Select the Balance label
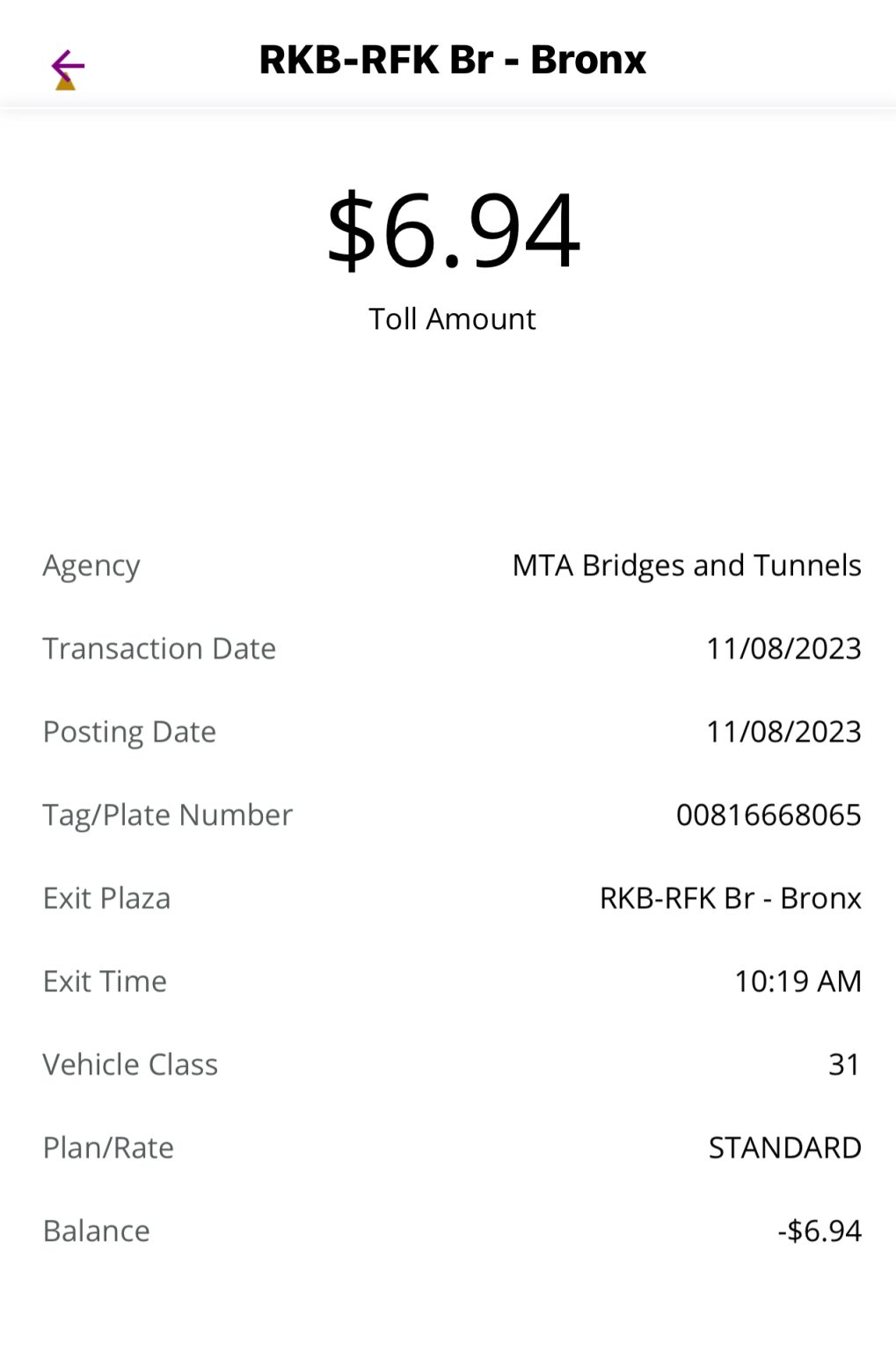896x1351 pixels. click(96, 1231)
